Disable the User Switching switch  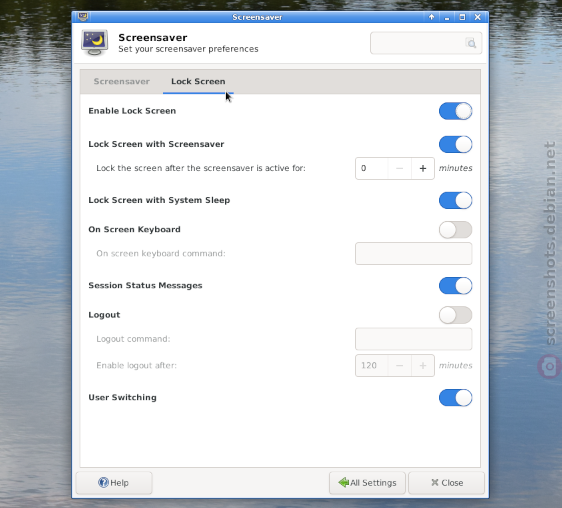click(x=456, y=398)
